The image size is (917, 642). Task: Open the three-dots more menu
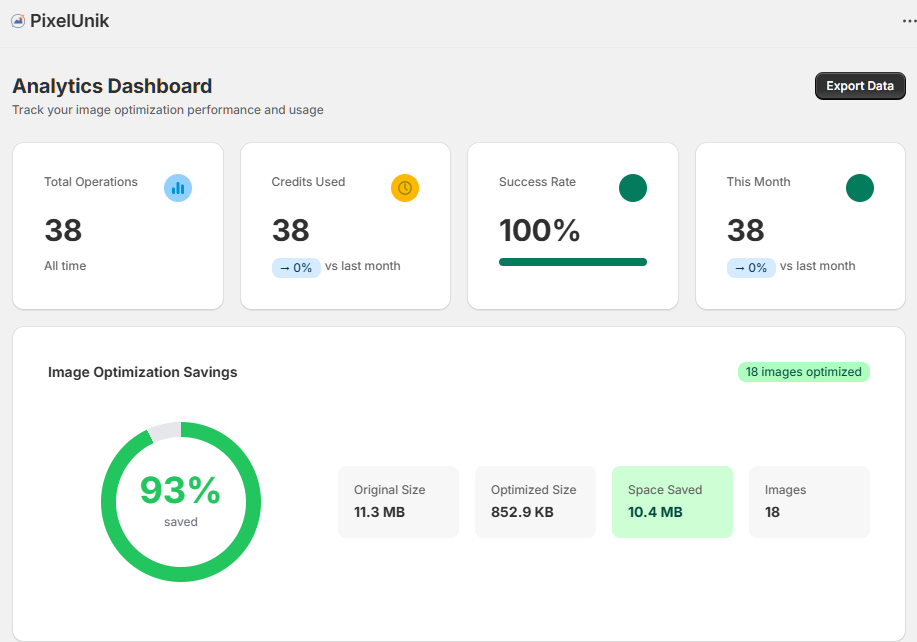[909, 21]
